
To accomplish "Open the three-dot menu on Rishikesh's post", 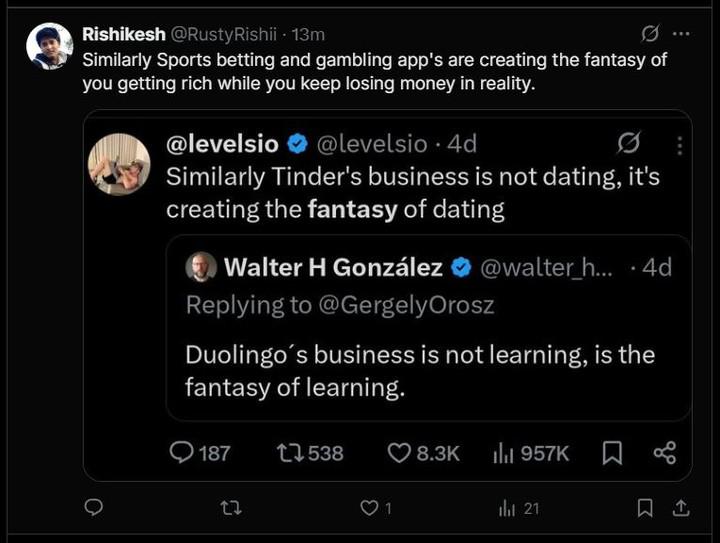I will [x=681, y=34].
